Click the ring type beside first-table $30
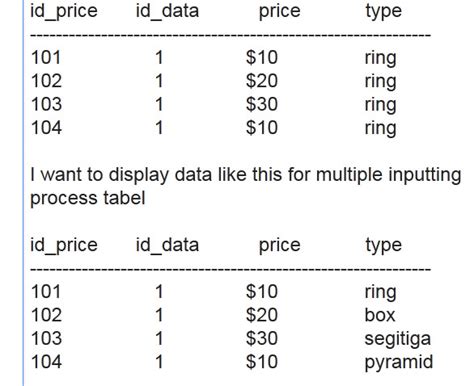This screenshot has height=386, width=474. [x=380, y=105]
